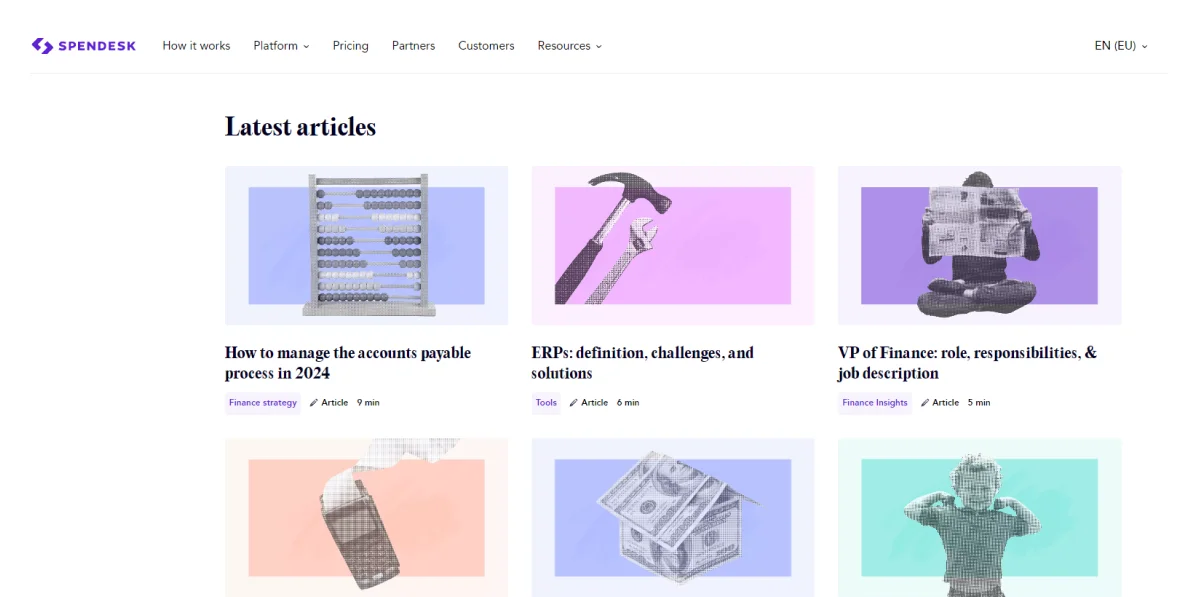Open the hammer and wrench thumbnail

673,246
